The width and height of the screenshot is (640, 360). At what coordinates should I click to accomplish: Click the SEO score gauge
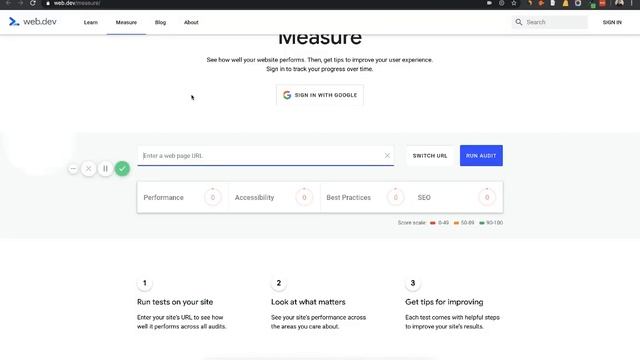(x=487, y=197)
